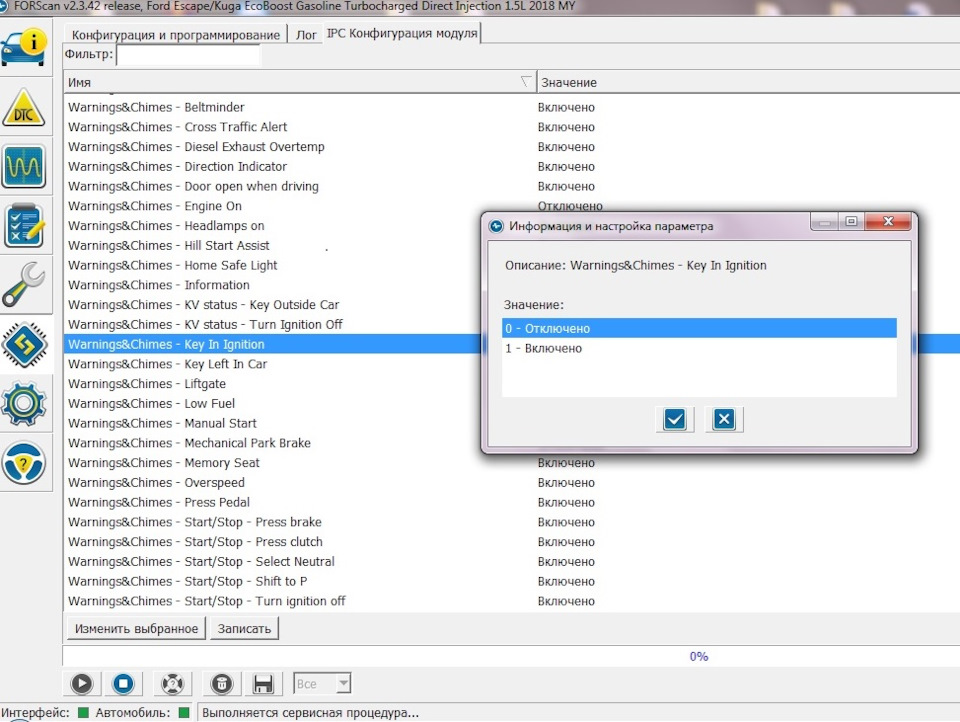Viewport: 960px width, 722px height.
Task: Click the floppy disk save icon
Action: (x=263, y=683)
